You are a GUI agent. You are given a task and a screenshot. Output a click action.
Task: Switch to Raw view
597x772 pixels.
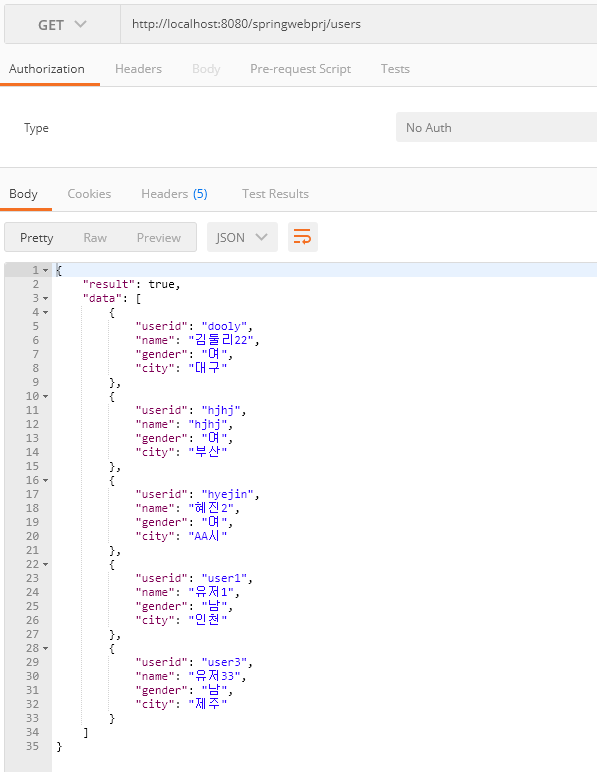95,238
